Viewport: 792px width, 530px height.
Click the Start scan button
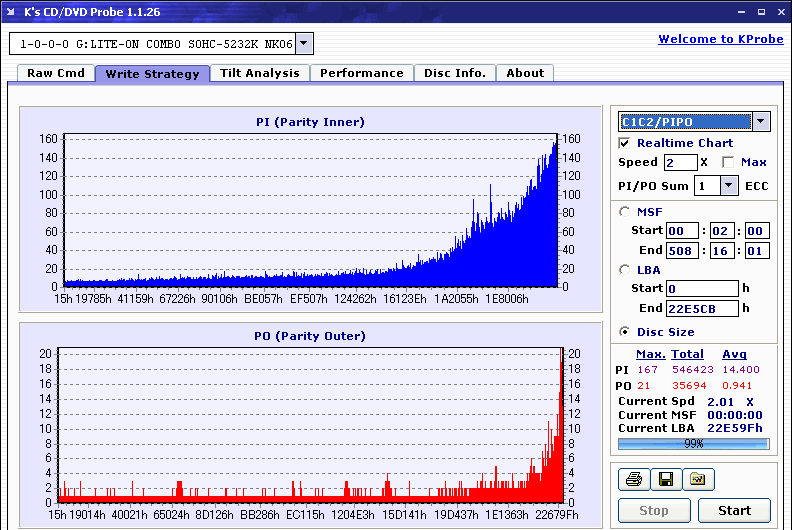tap(734, 510)
